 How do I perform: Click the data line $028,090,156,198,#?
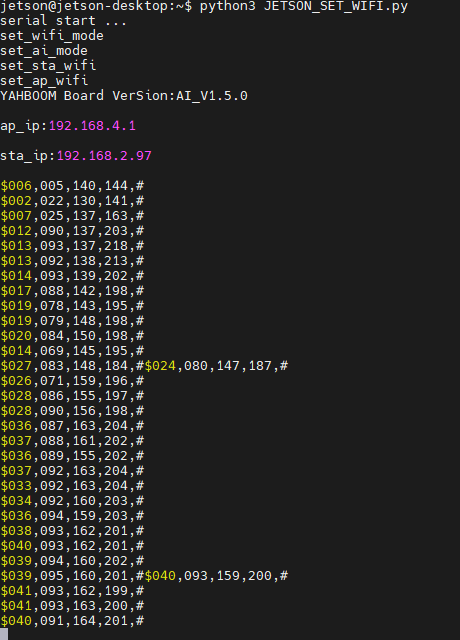(x=72, y=411)
